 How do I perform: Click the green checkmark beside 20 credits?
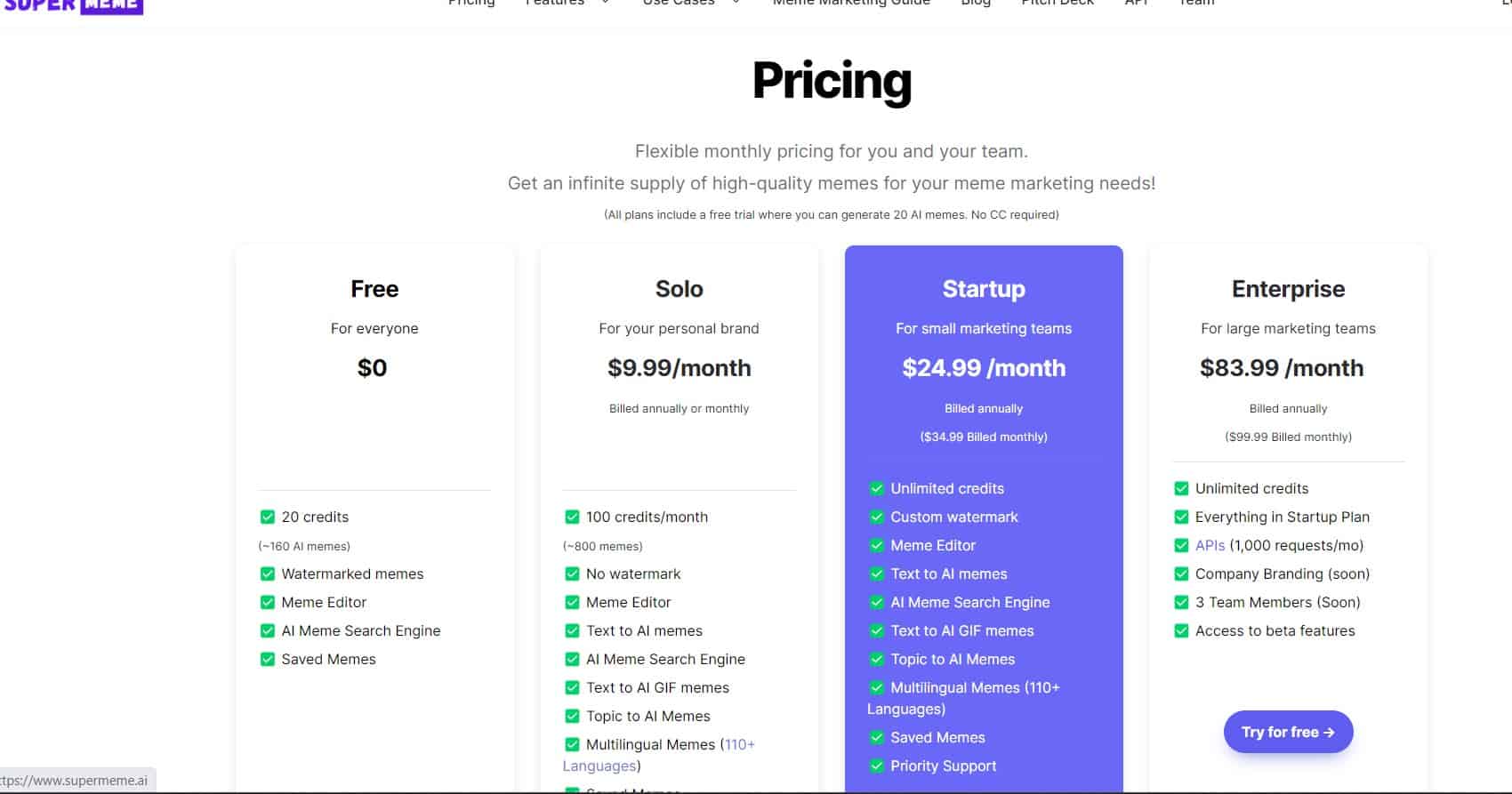pos(267,517)
